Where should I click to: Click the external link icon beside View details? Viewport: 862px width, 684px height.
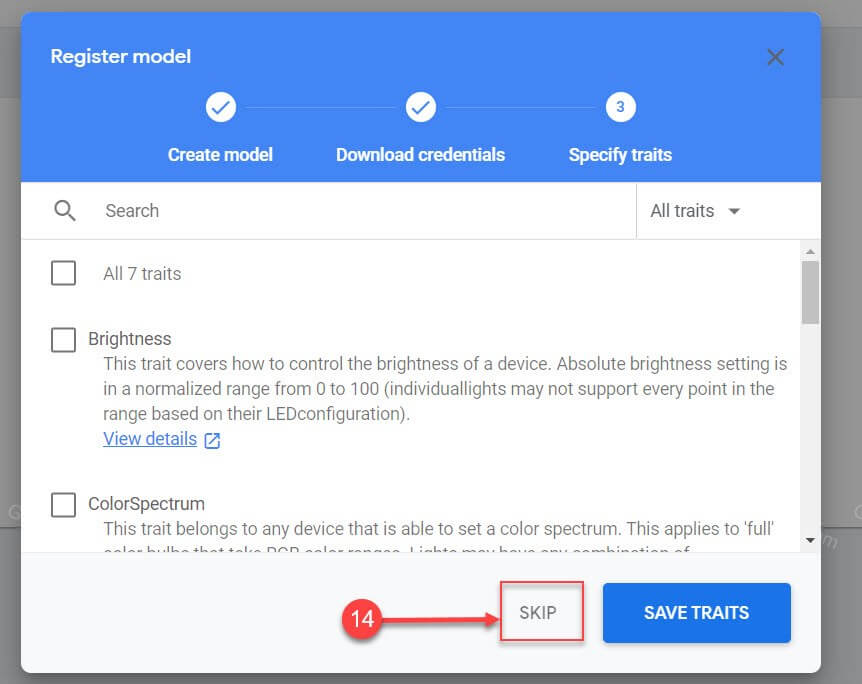click(212, 440)
